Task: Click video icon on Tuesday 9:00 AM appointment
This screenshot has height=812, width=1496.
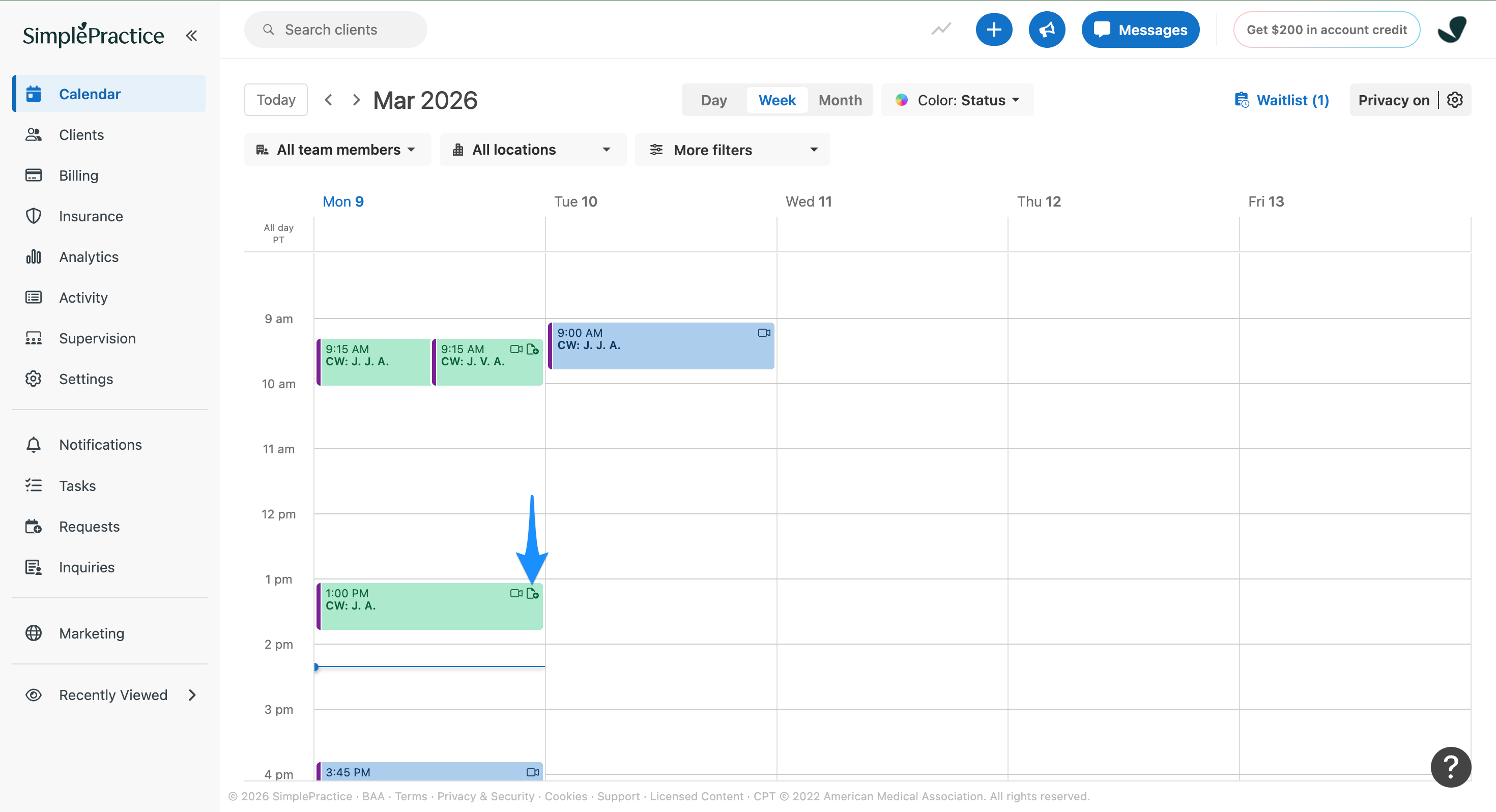Action: [x=764, y=333]
